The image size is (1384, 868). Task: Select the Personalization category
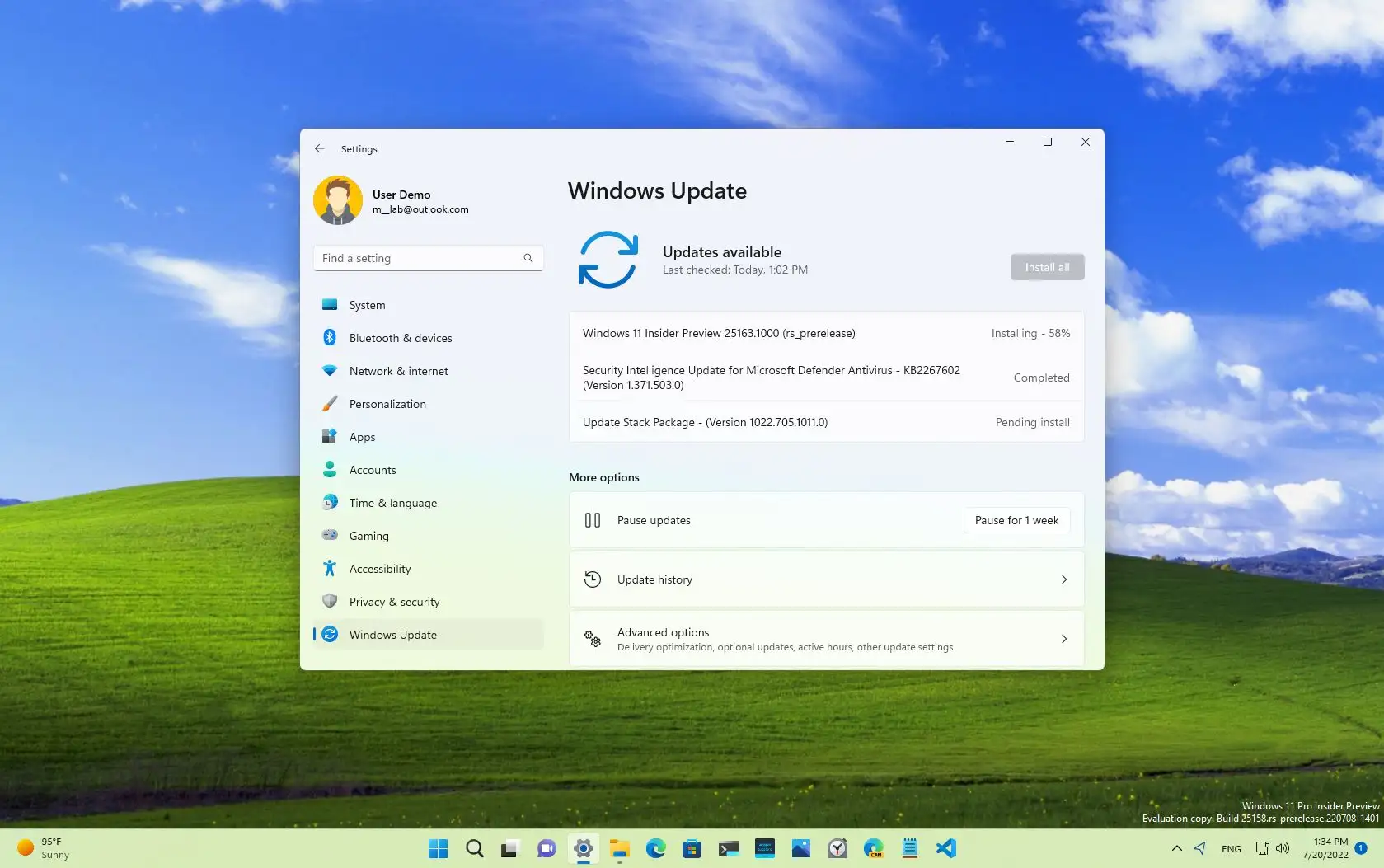click(428, 404)
